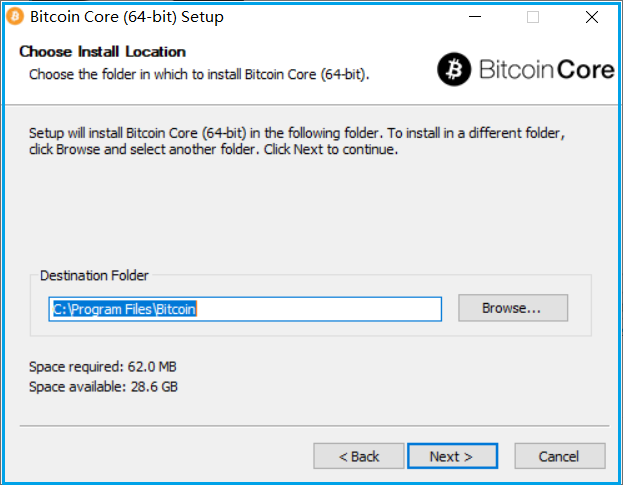The image size is (623, 485).
Task: Click the greyed-out maximize button
Action: (x=533, y=16)
